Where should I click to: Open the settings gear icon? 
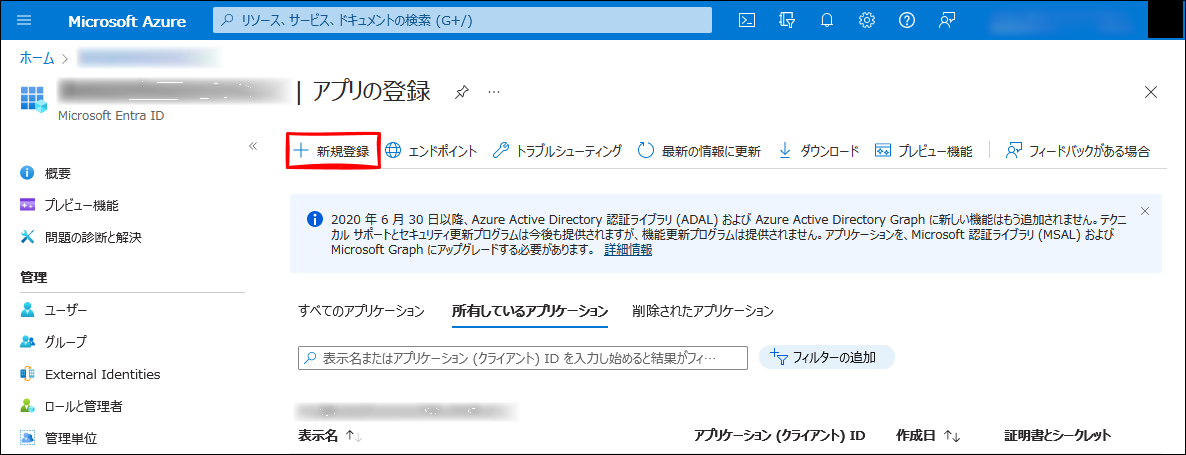(867, 20)
